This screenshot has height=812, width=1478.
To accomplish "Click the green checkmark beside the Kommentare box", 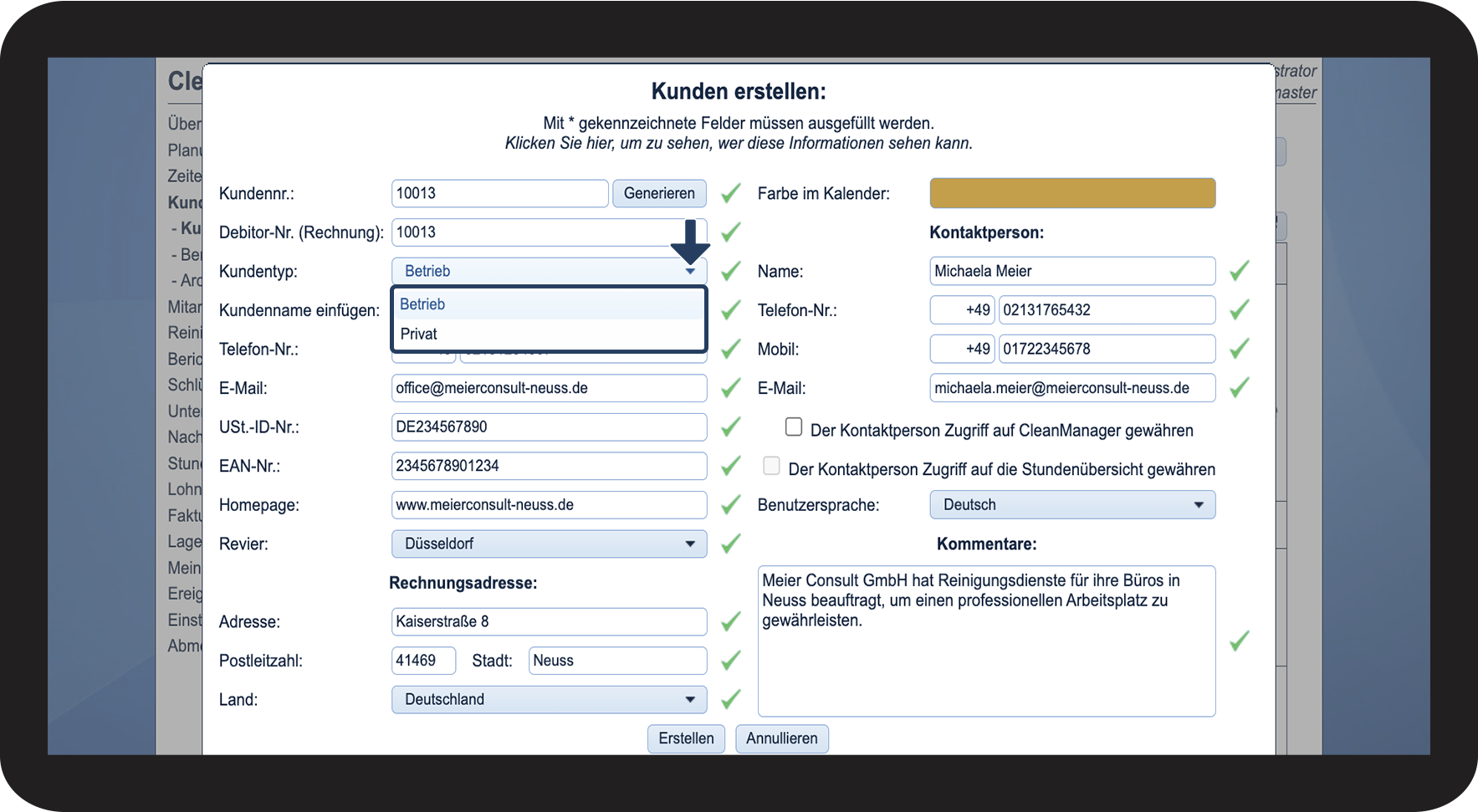I will click(1239, 641).
